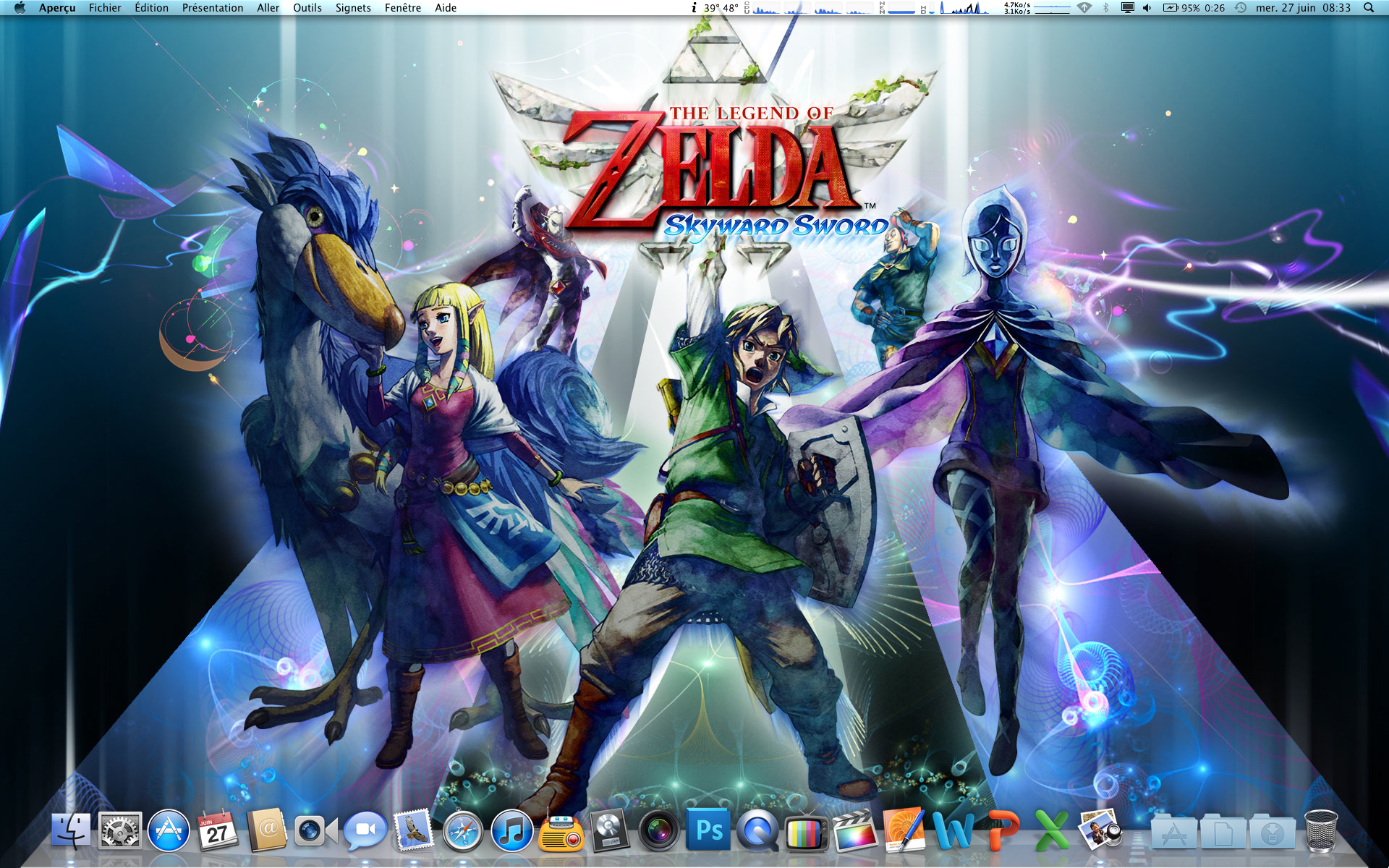Launch QuickTime Player icon

[757, 830]
